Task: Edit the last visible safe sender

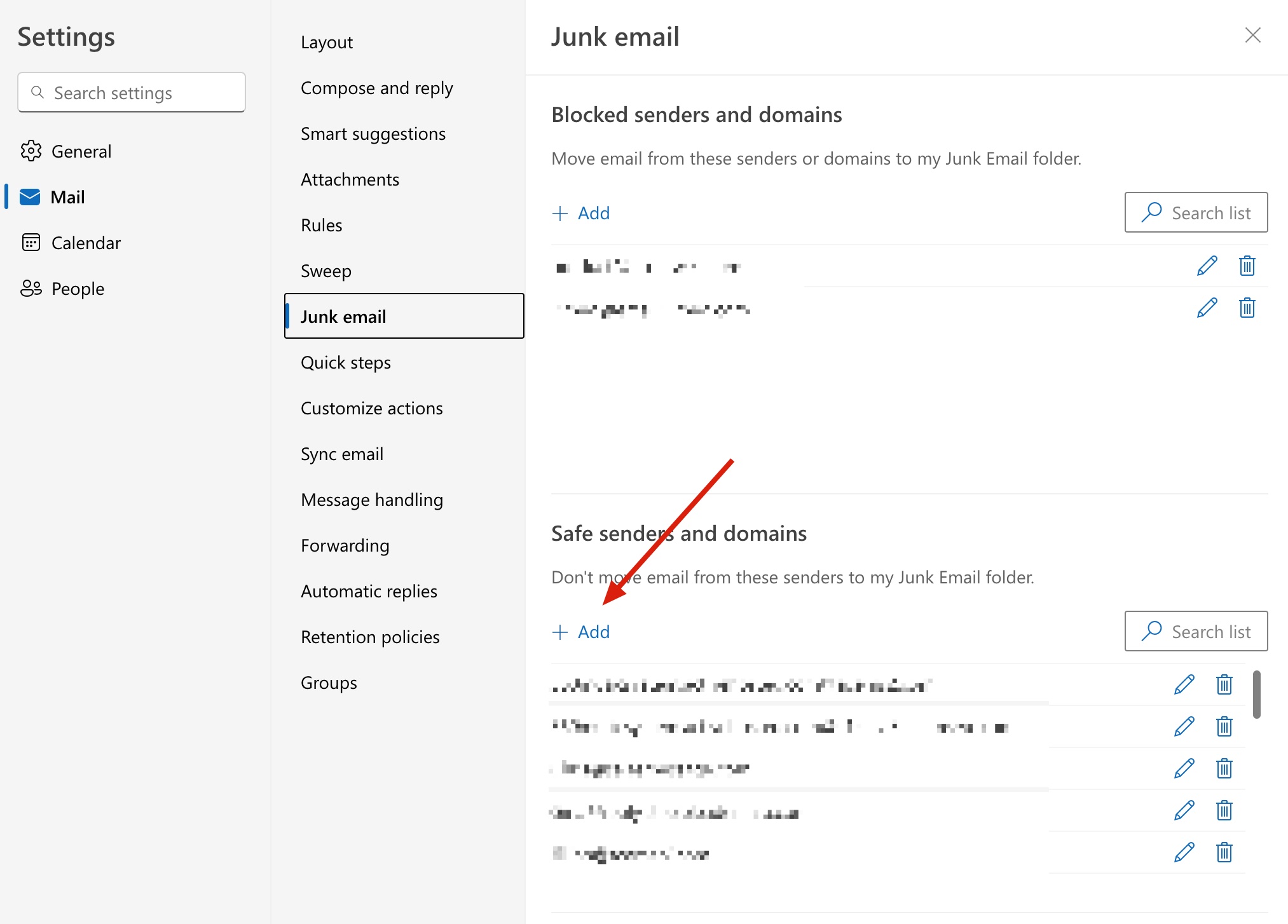Action: coord(1184,852)
